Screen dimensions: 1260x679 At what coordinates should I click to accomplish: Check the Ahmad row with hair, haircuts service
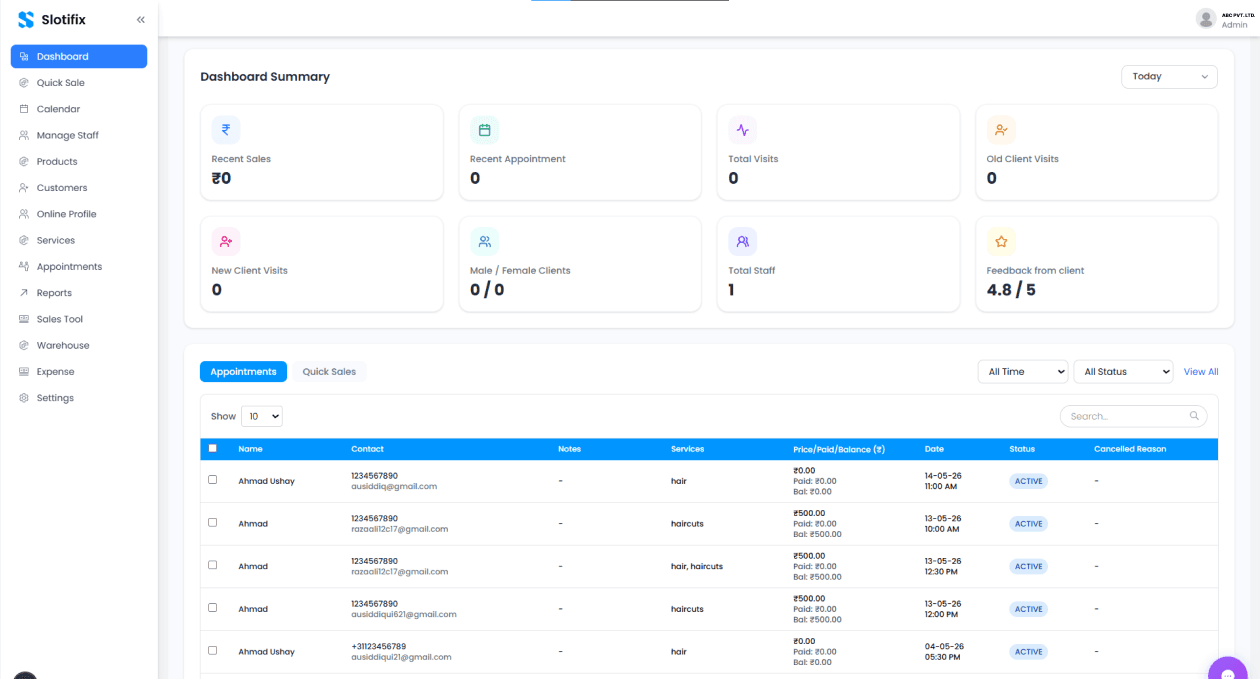(212, 565)
